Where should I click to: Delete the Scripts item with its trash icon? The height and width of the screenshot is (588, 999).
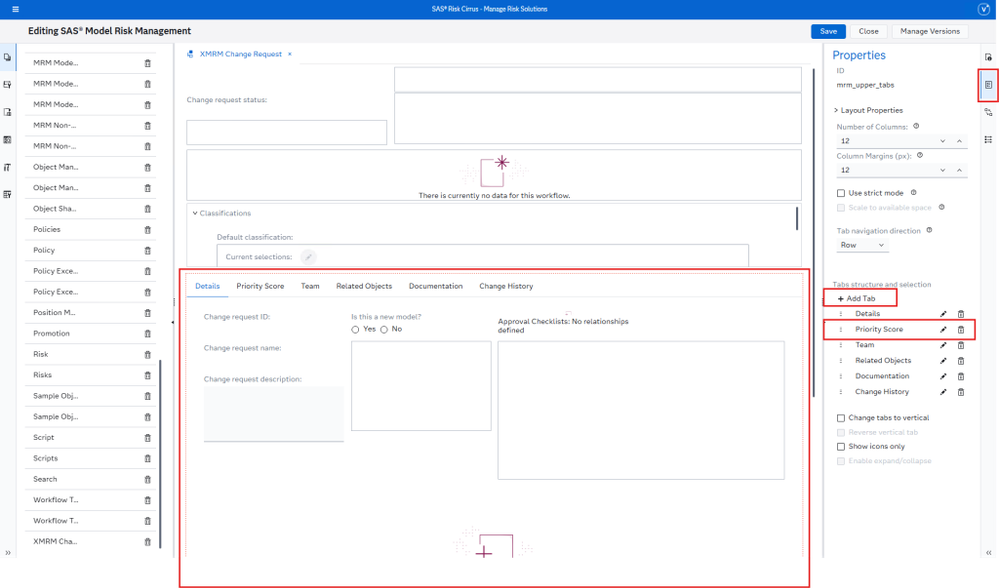click(147, 459)
